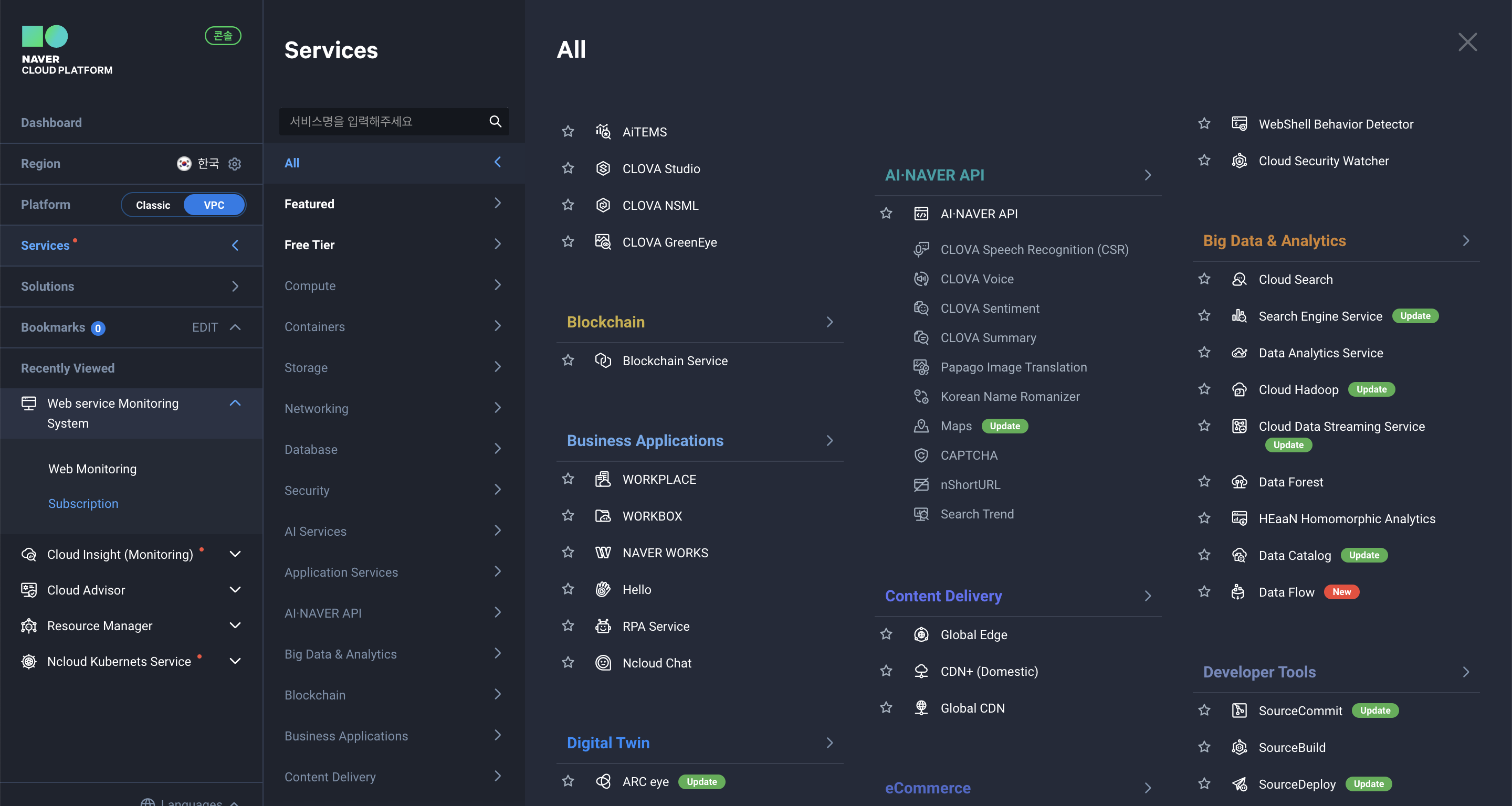Viewport: 1512px width, 806px height.
Task: Open the Content Delivery section heading
Action: pos(943,596)
